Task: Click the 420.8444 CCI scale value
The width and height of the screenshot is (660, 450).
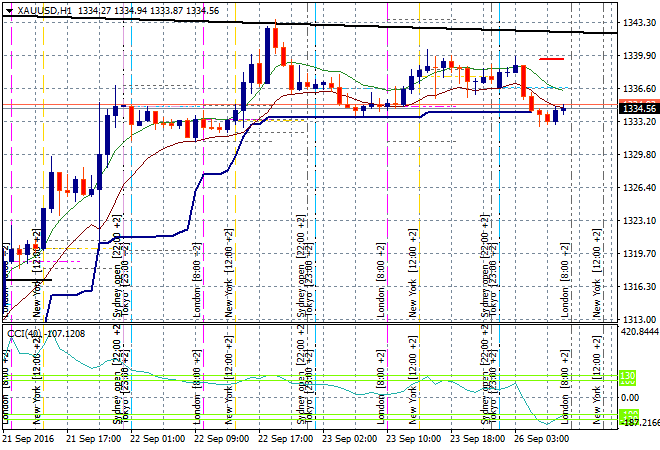Action: 640,332
